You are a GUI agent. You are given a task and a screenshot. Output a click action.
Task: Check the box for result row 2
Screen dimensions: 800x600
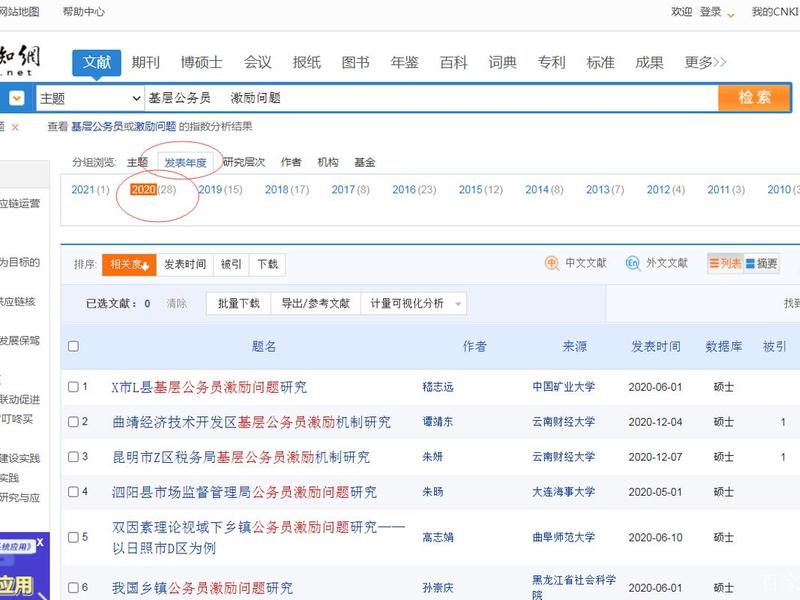click(x=73, y=422)
